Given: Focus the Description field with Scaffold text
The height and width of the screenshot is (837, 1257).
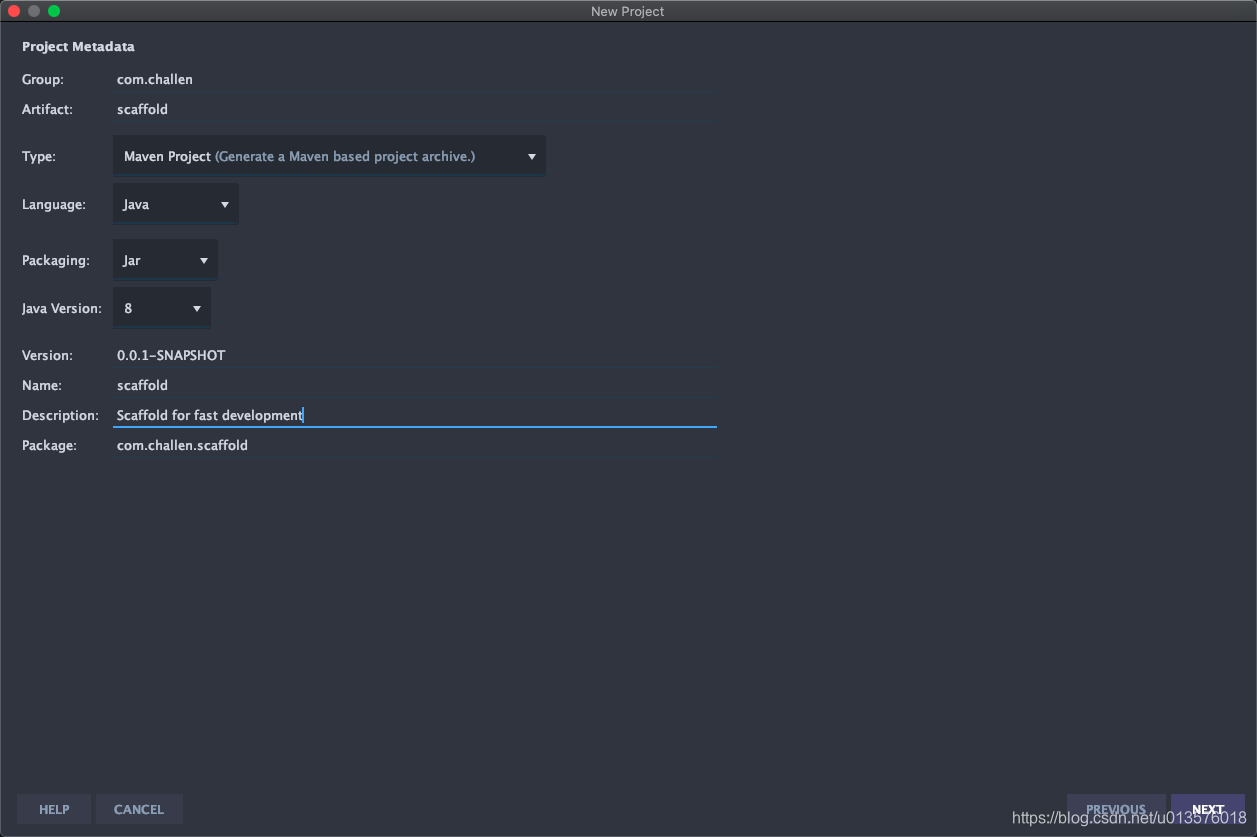Looking at the screenshot, I should (x=414, y=415).
